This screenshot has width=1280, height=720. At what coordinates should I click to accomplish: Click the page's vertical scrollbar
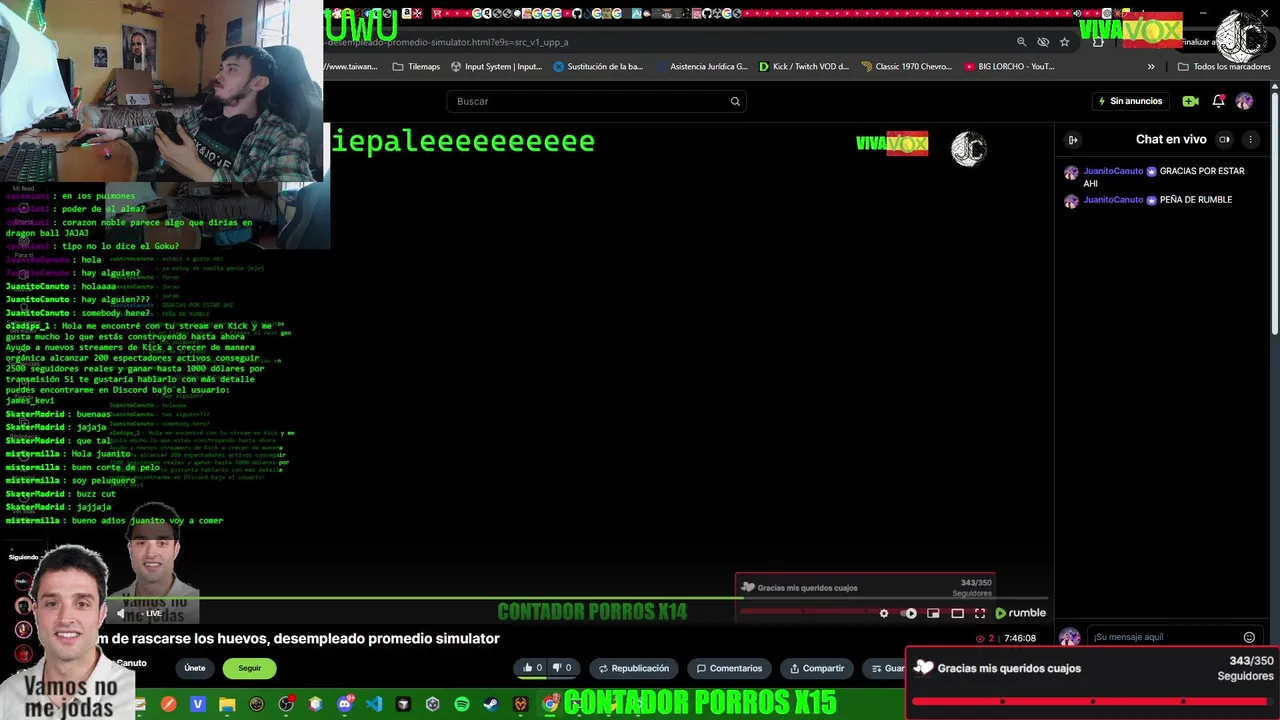tap(1275, 212)
